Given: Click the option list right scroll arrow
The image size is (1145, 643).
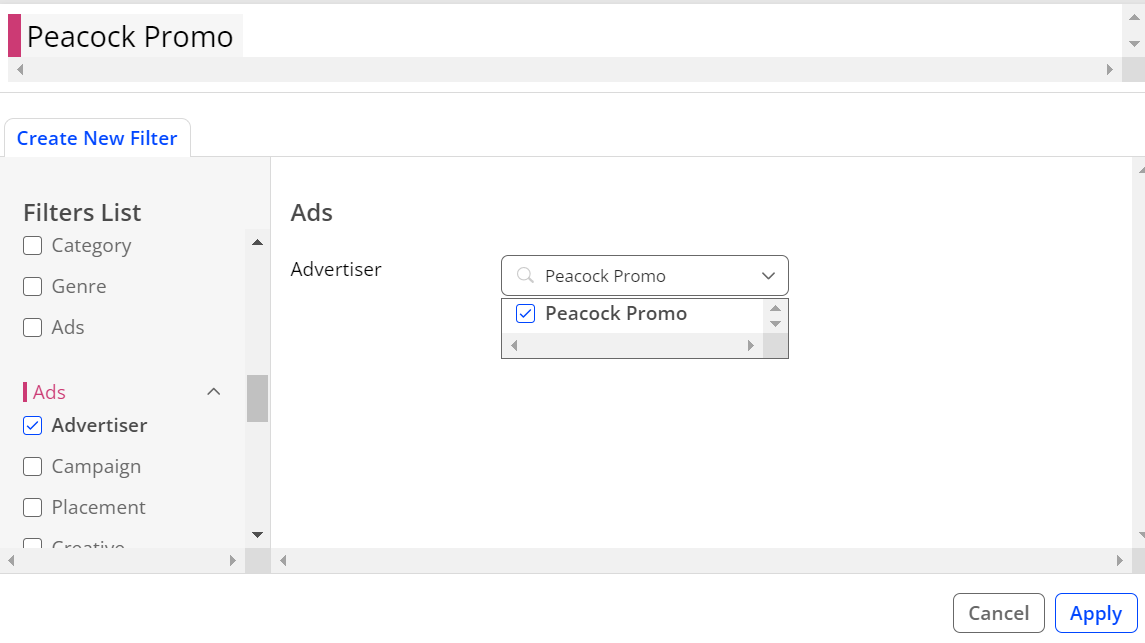Looking at the screenshot, I should 751,345.
